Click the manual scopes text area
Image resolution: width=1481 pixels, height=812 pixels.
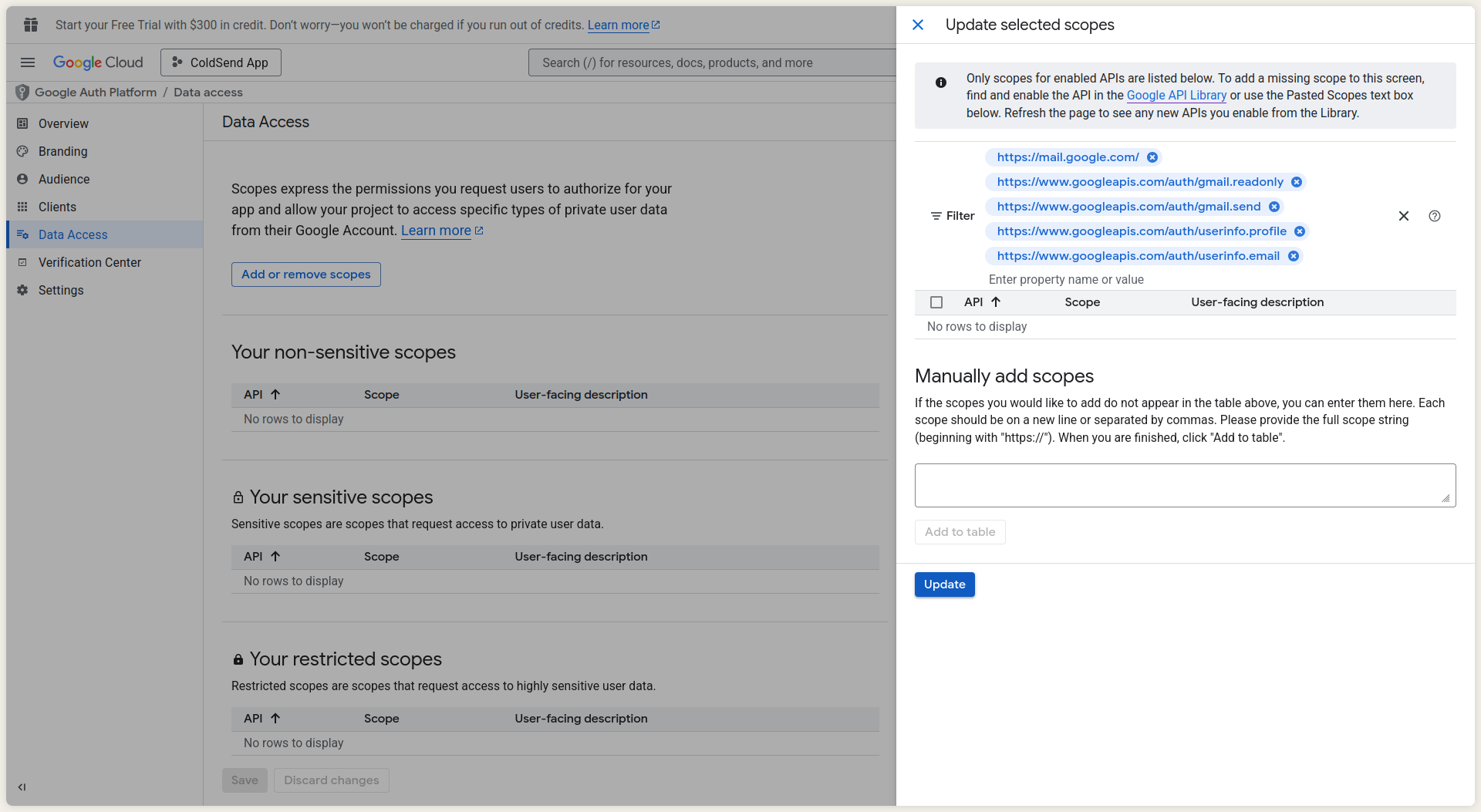coord(1184,485)
